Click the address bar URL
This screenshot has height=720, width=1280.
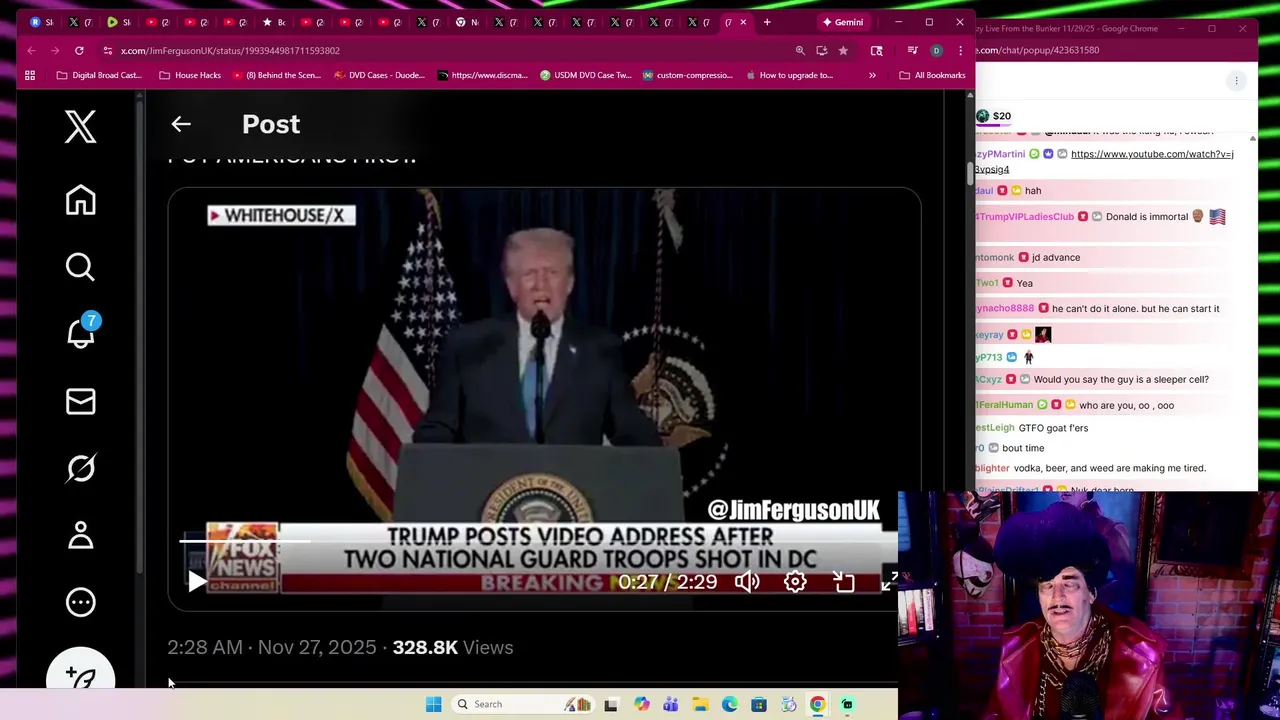230,50
